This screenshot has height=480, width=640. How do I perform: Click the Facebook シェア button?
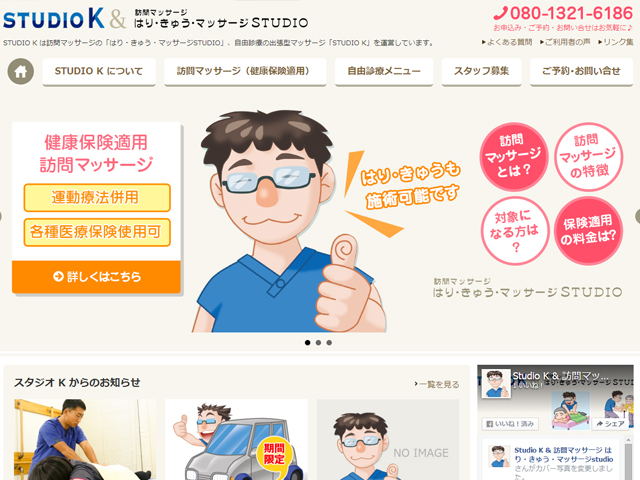click(610, 424)
